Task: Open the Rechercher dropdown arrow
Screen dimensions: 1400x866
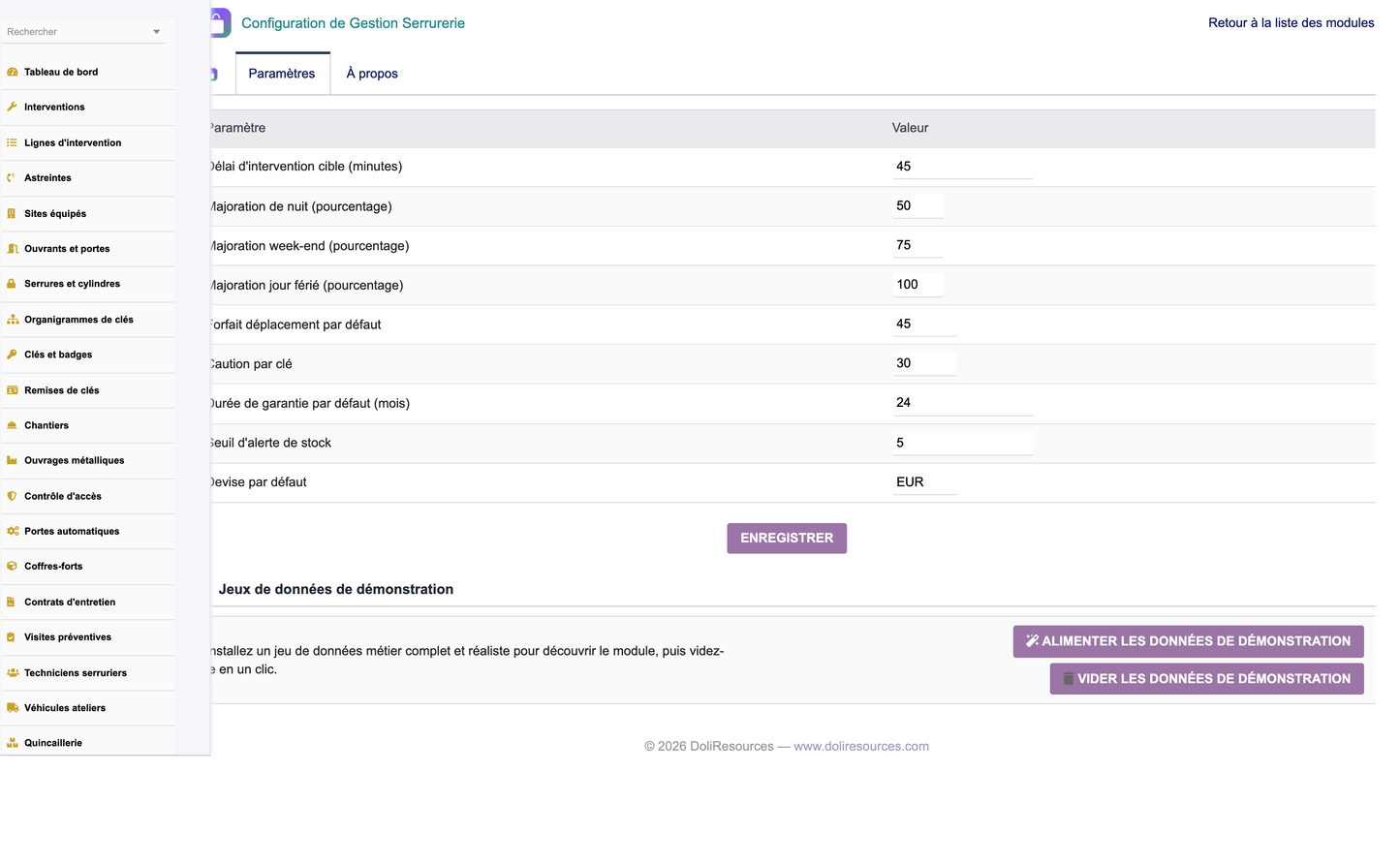Action: coord(156,32)
